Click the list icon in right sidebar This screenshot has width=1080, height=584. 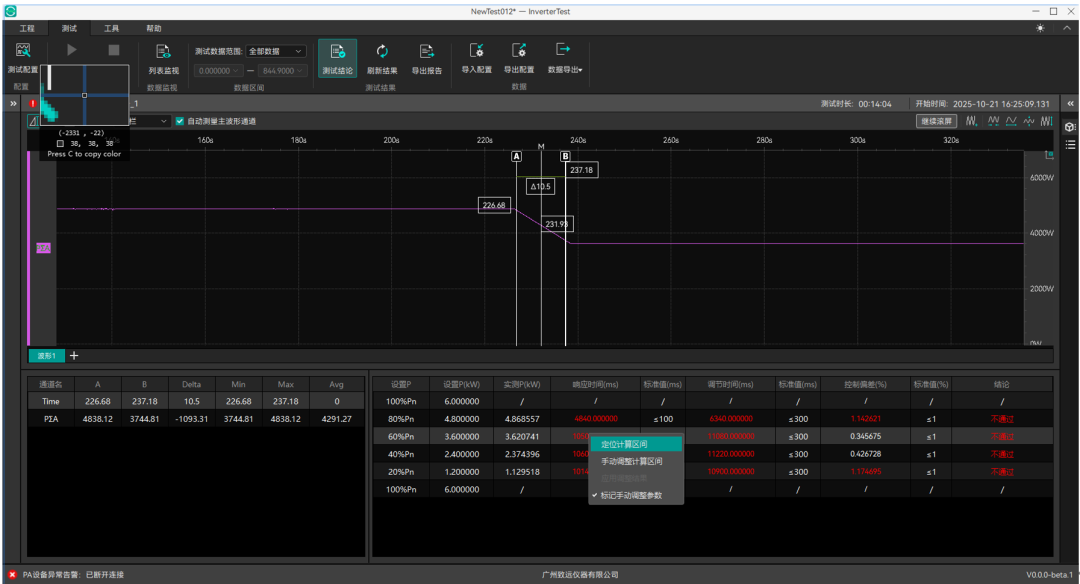point(1070,145)
